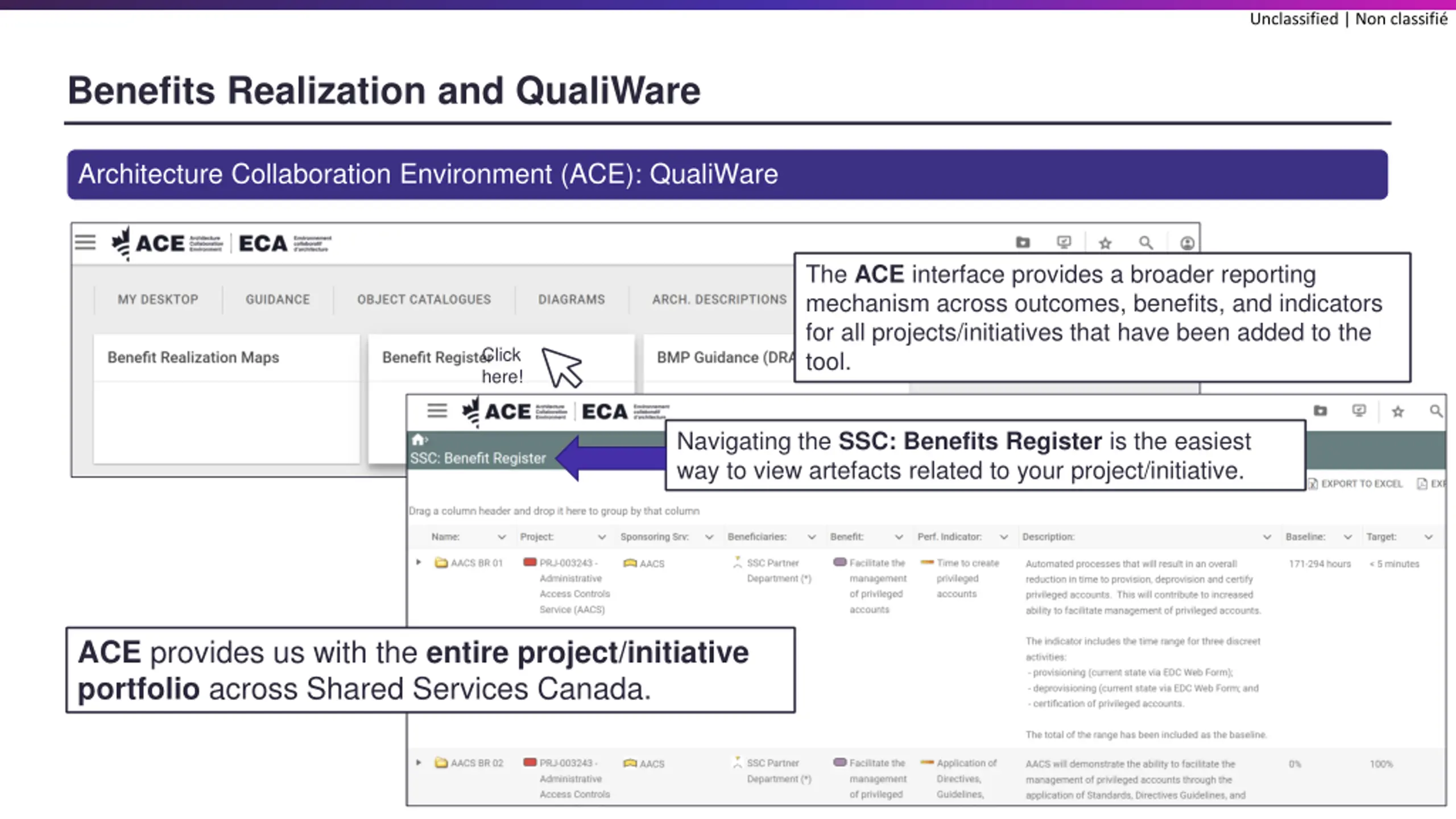Click 'AACS BR 02' name text

pos(477,763)
